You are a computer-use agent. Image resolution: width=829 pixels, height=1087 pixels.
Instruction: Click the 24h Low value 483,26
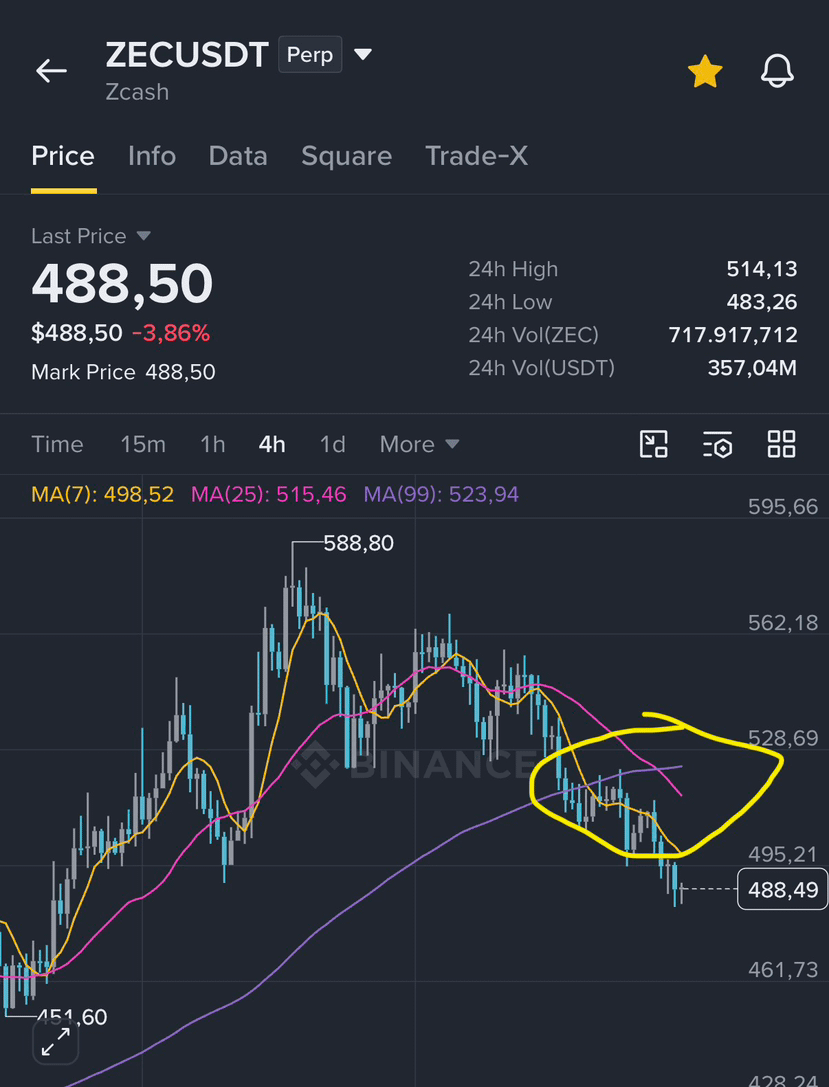[762, 302]
